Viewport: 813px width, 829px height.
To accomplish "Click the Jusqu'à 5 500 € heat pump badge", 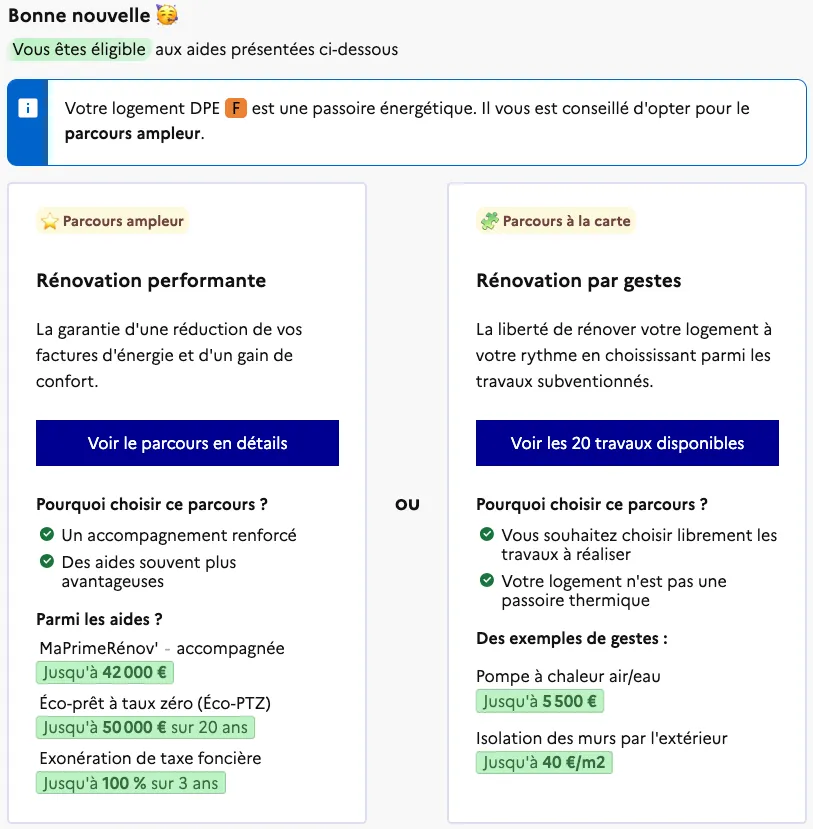I will 540,701.
